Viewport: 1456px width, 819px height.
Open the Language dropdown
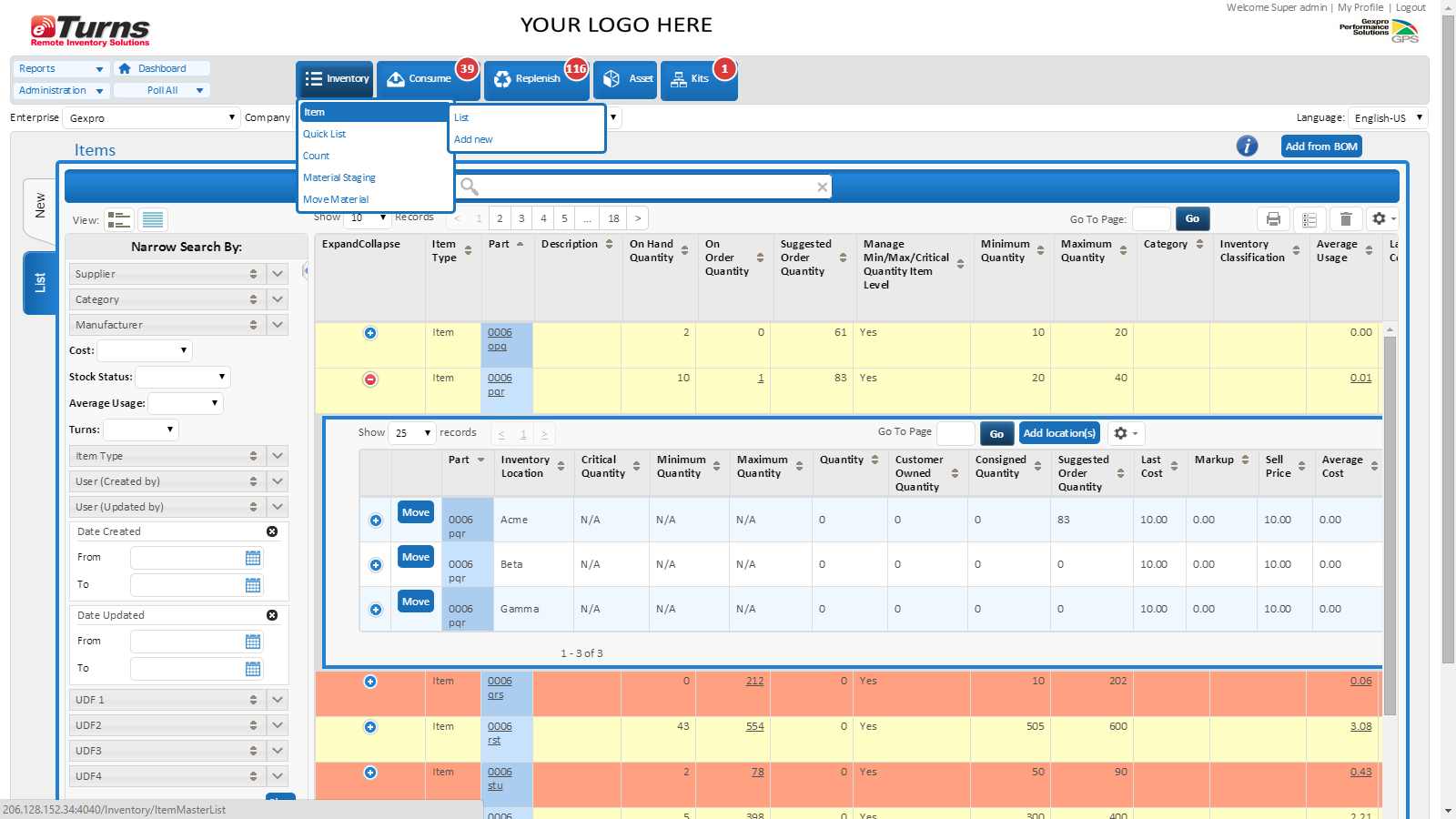(x=1387, y=118)
